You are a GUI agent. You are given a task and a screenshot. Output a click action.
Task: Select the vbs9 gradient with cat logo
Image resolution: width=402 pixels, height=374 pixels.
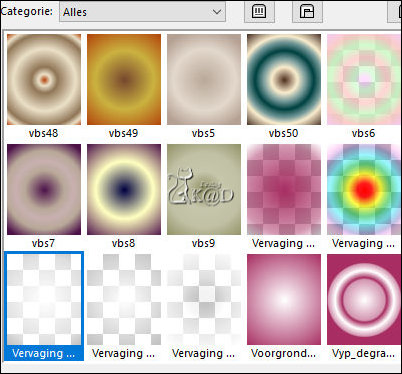tap(204, 189)
